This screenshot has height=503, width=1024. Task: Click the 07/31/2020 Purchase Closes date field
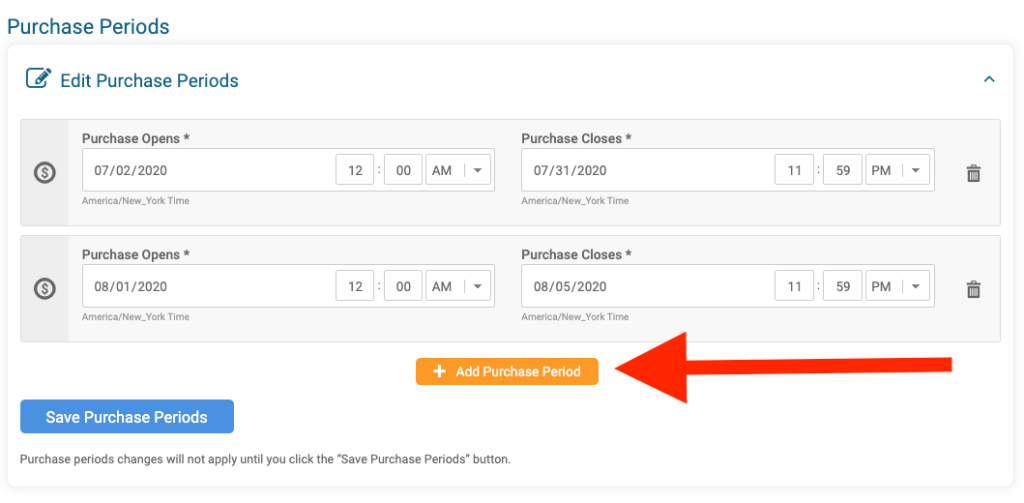point(647,170)
